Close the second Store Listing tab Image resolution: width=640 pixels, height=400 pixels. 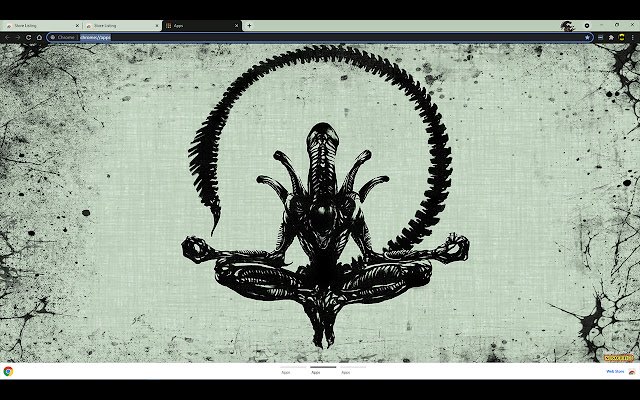(157, 25)
